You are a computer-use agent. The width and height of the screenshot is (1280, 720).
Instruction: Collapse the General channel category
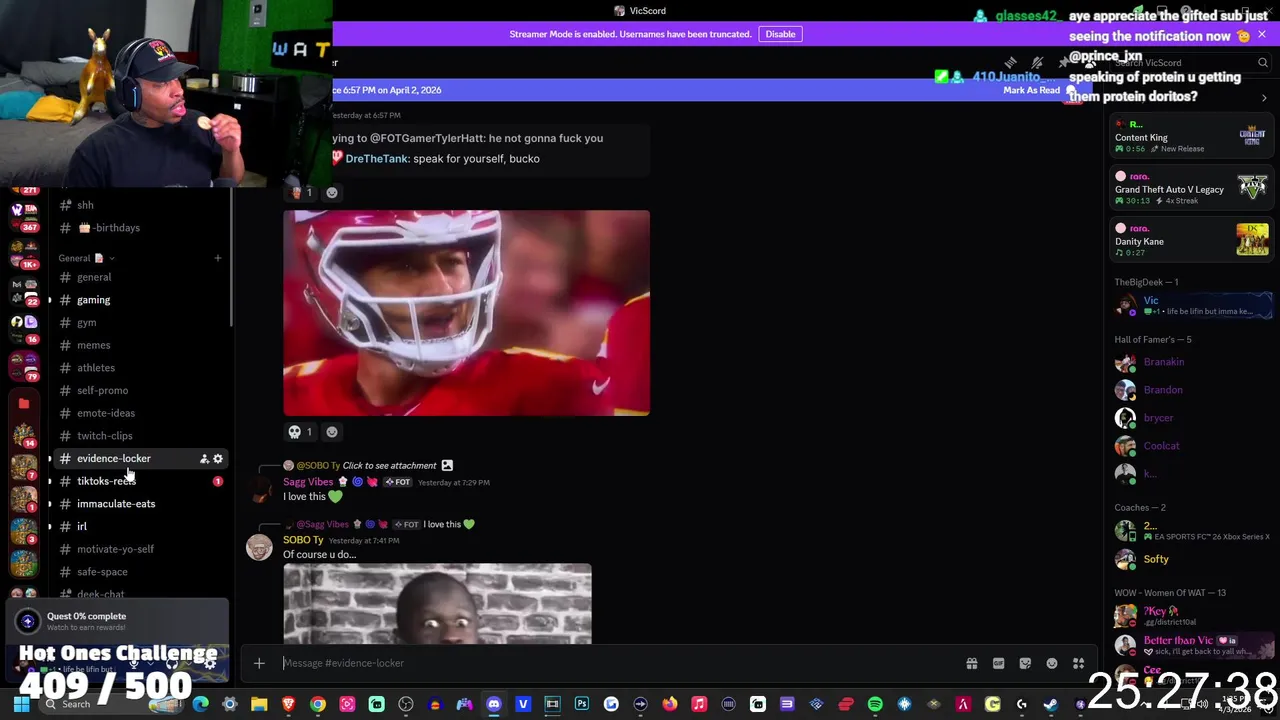coord(85,258)
